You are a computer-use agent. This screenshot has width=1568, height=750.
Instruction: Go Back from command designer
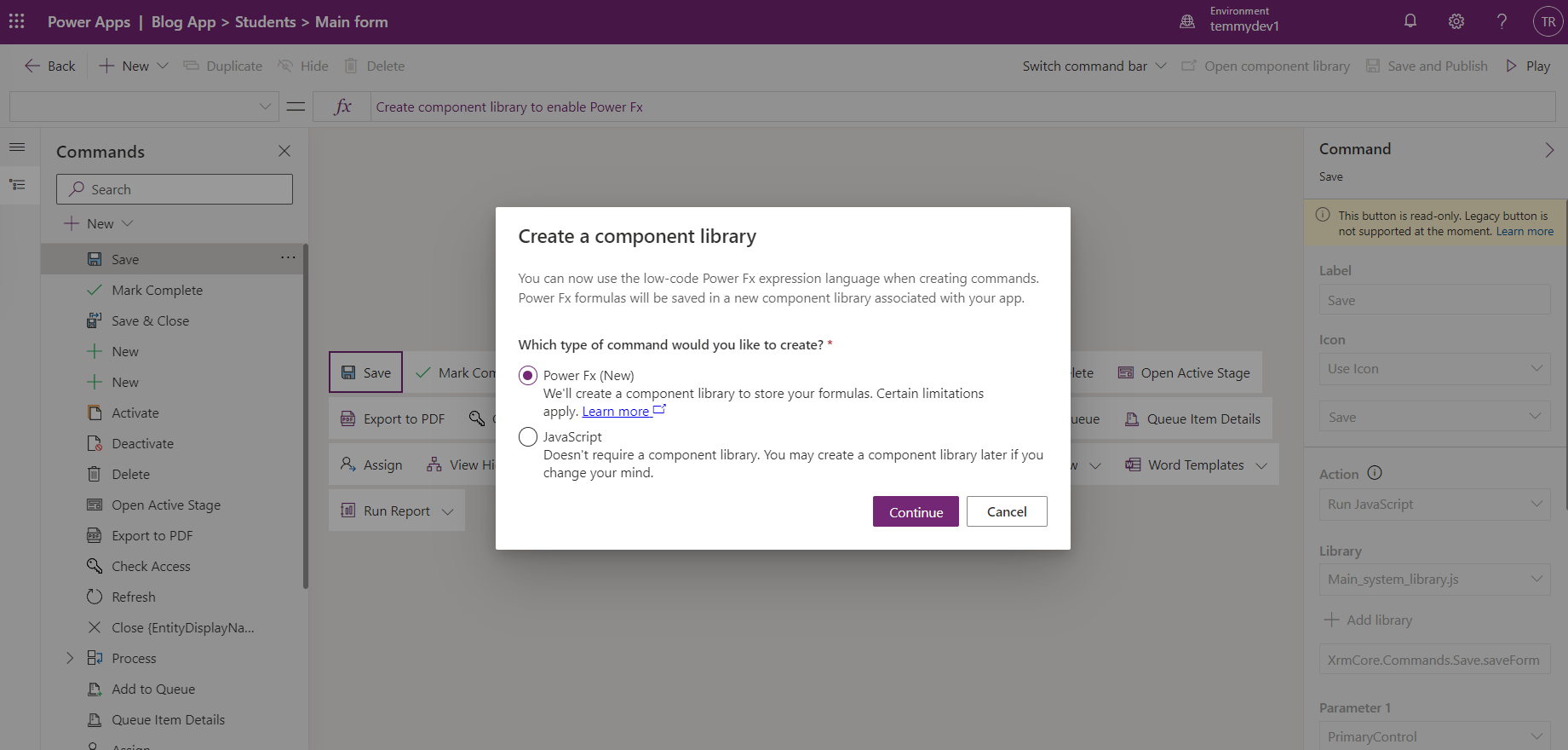[50, 66]
